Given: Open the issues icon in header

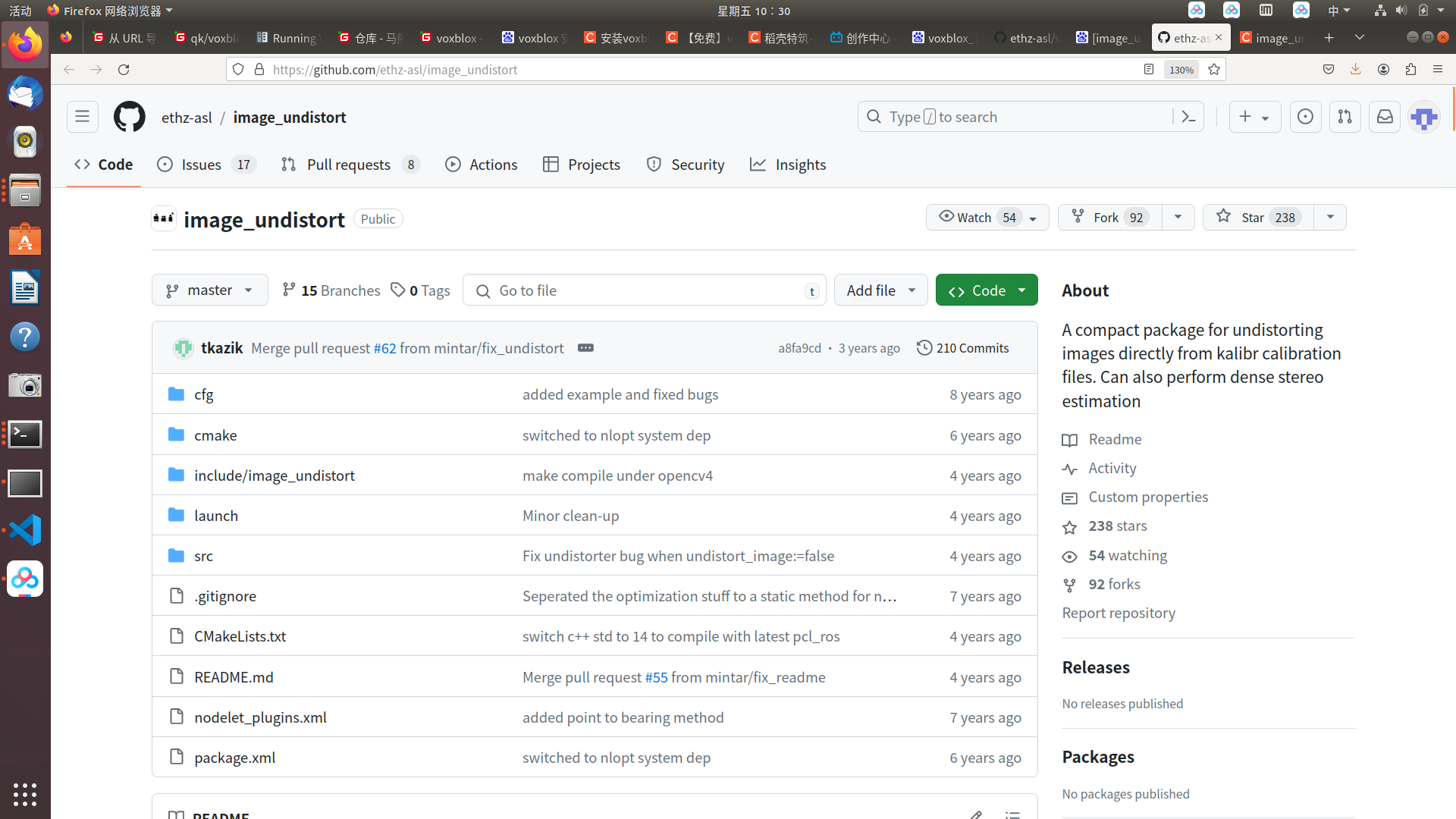Looking at the screenshot, I should pos(1305,117).
